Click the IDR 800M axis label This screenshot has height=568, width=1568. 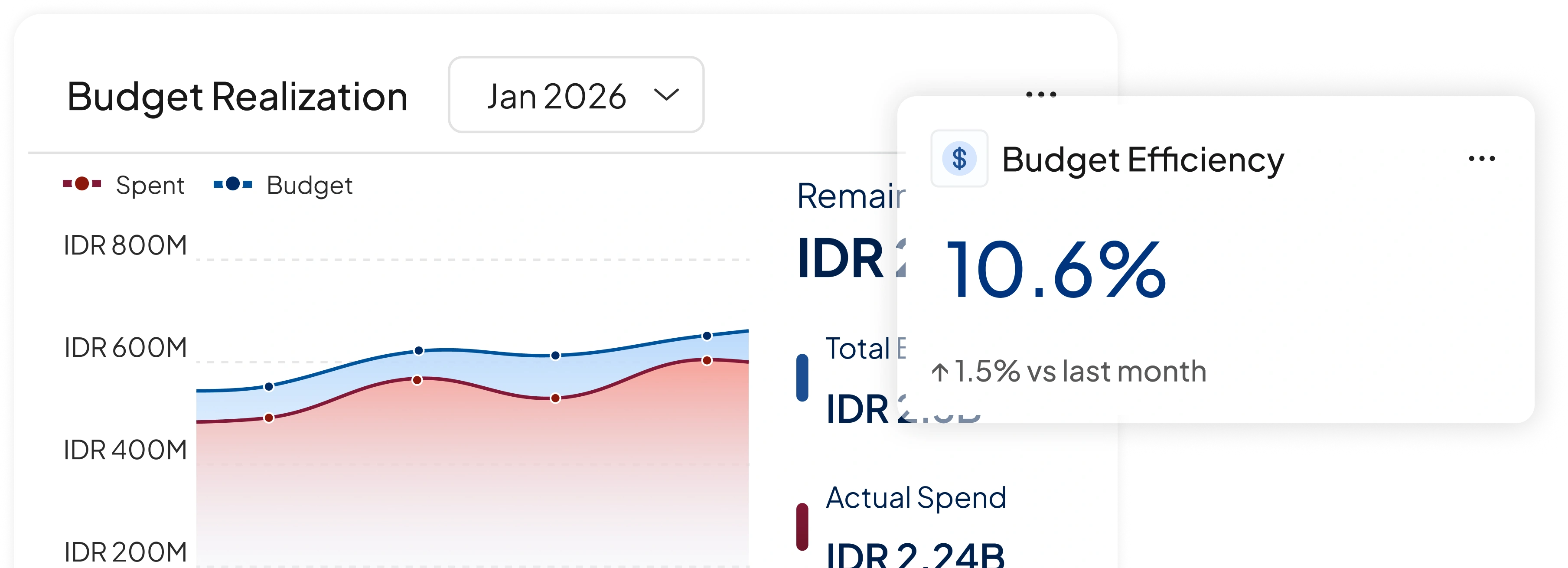pos(125,245)
